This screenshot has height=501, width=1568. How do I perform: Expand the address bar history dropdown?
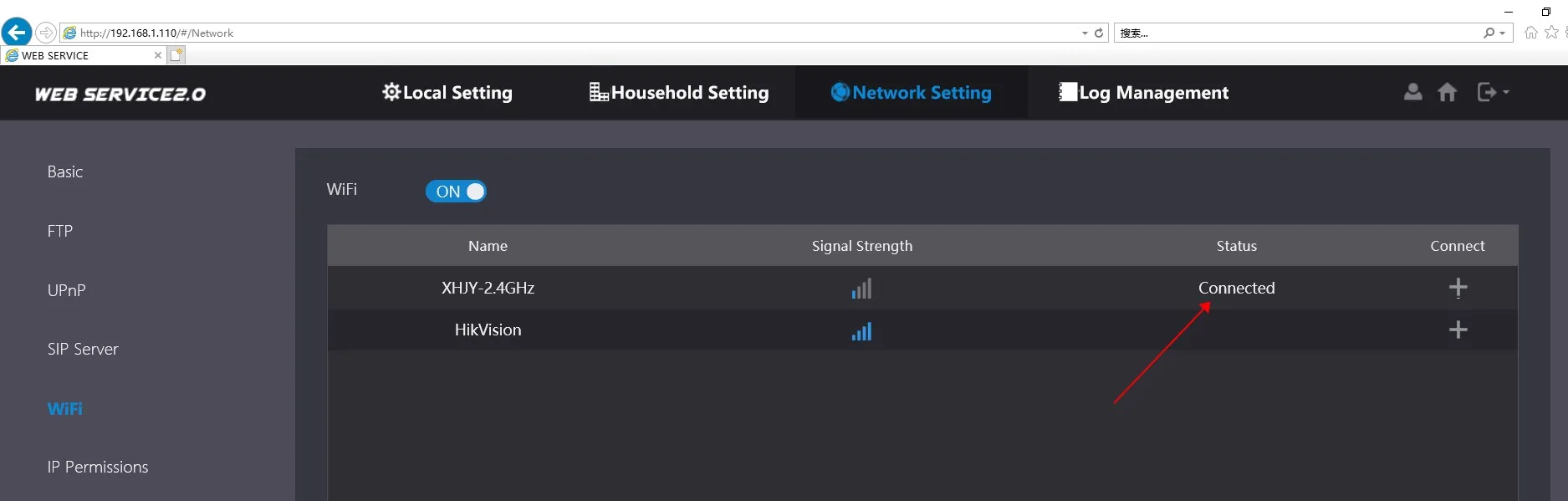1085,33
